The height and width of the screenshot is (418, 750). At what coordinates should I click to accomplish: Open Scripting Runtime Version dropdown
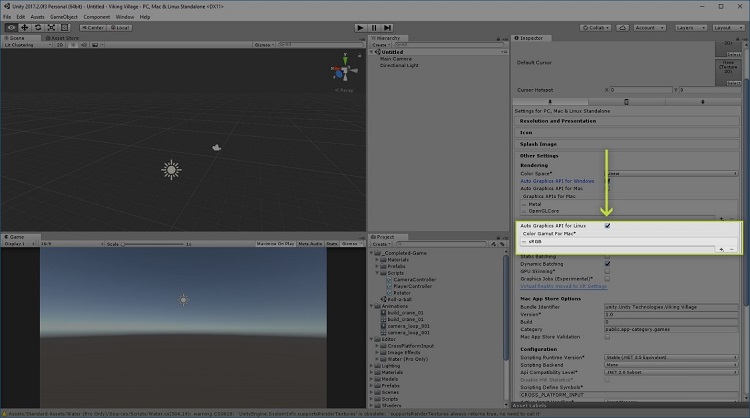point(670,356)
